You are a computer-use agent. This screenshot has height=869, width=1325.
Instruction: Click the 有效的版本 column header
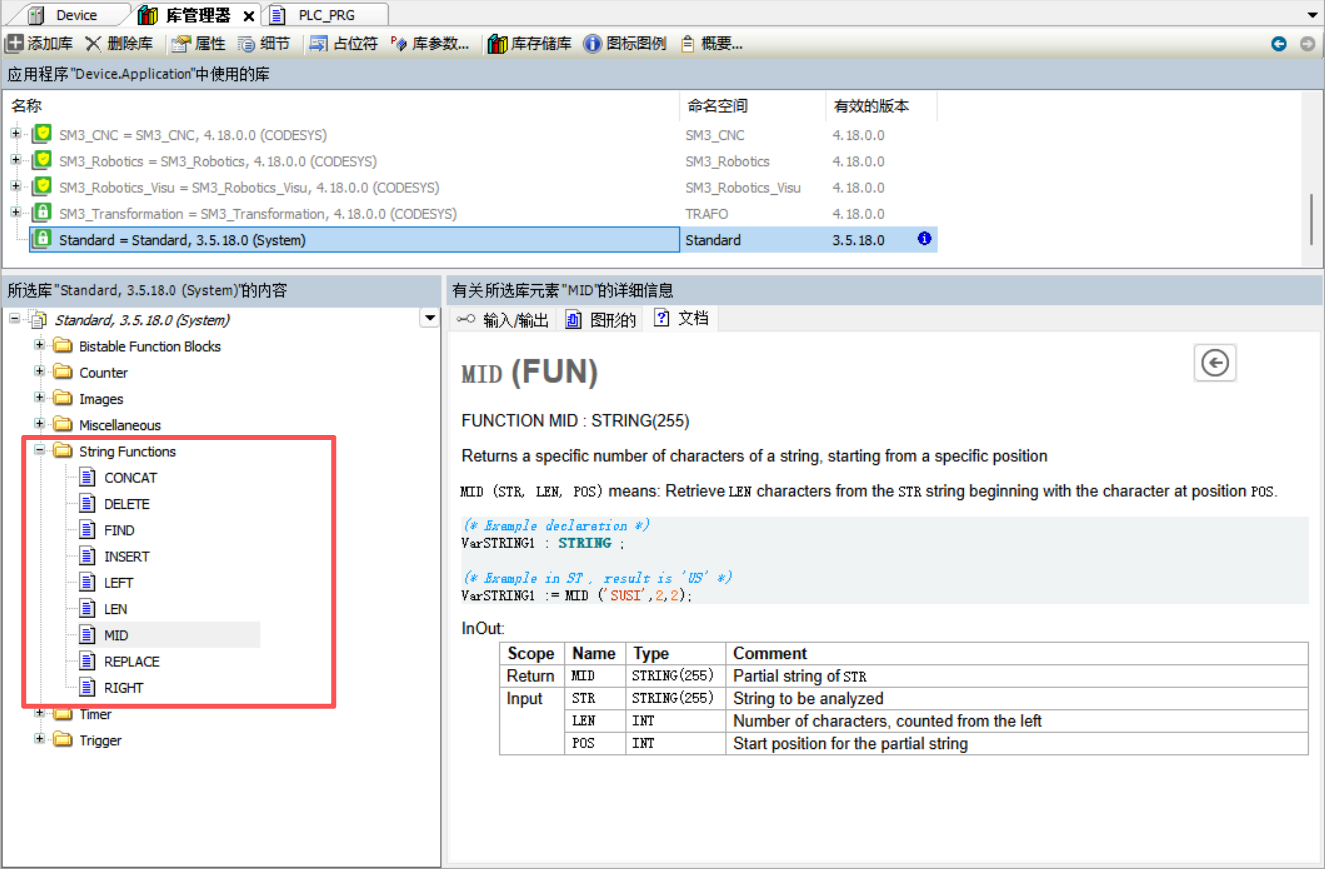point(881,106)
